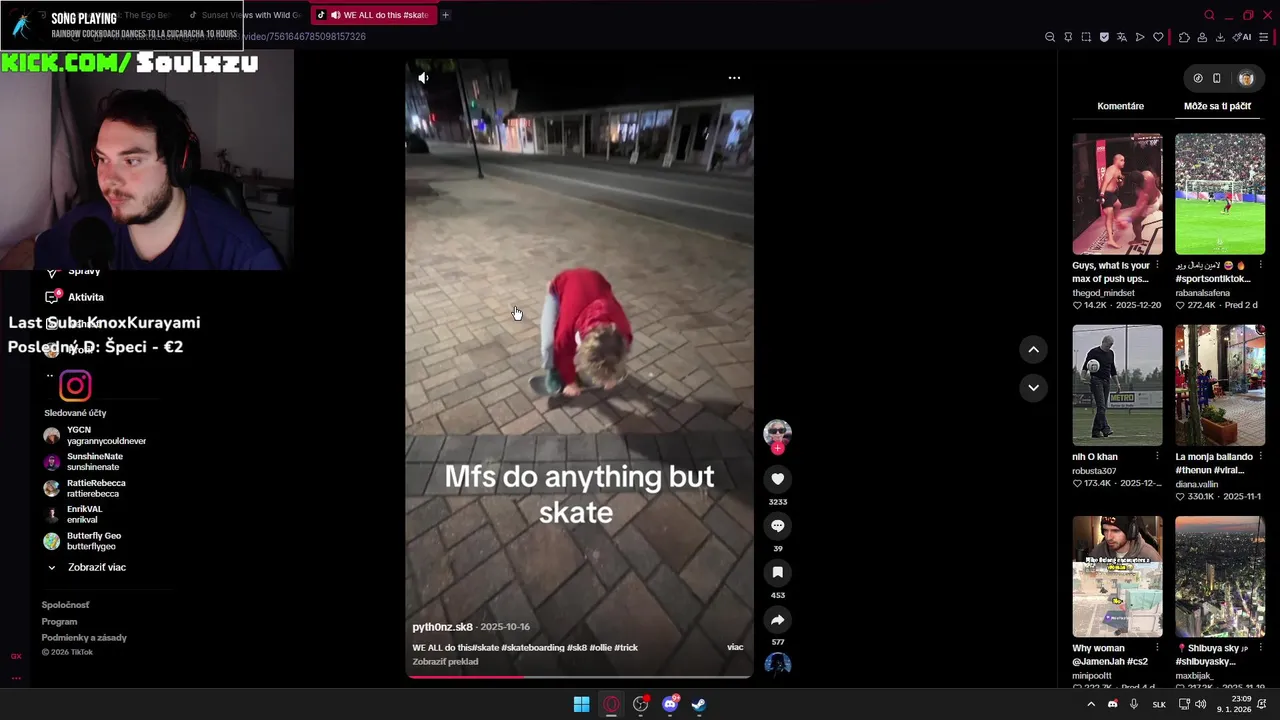Mute the TikTok video with speaker icon
Image resolution: width=1280 pixels, height=720 pixels.
(423, 78)
